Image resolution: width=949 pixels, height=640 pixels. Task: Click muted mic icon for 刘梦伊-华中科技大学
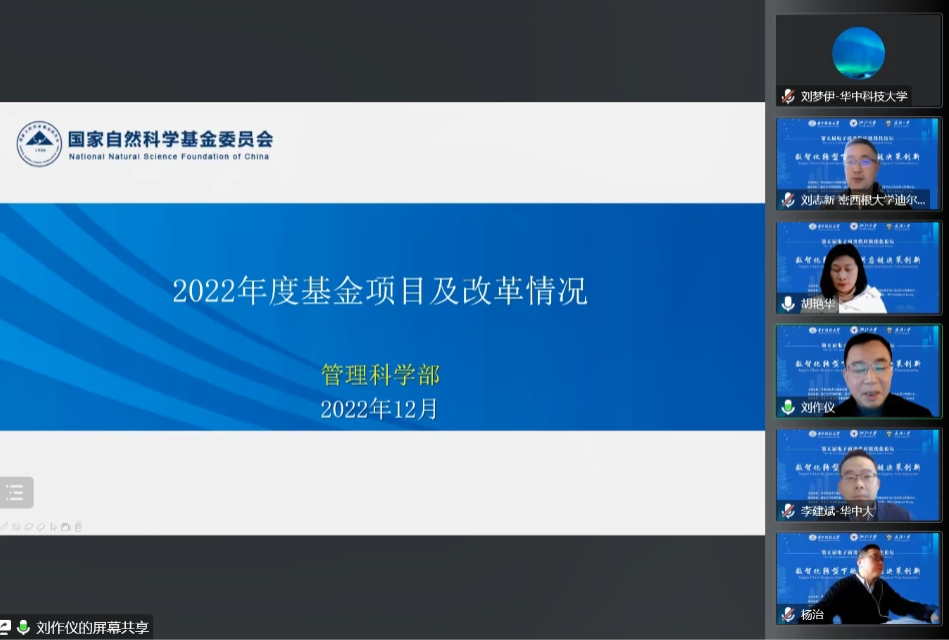click(788, 96)
